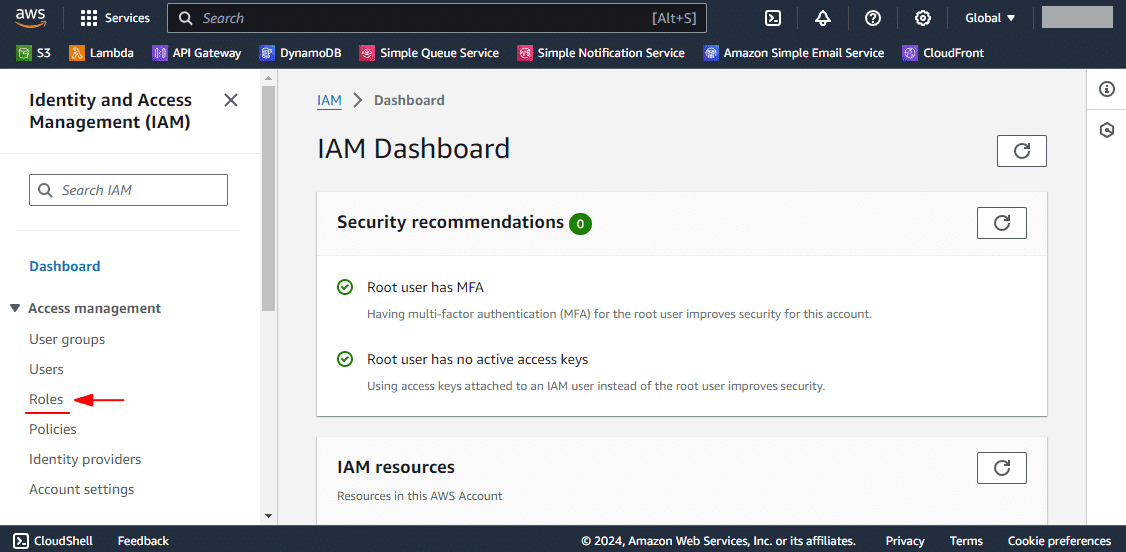Open Users in the sidebar
The height and width of the screenshot is (552, 1126).
pos(46,369)
